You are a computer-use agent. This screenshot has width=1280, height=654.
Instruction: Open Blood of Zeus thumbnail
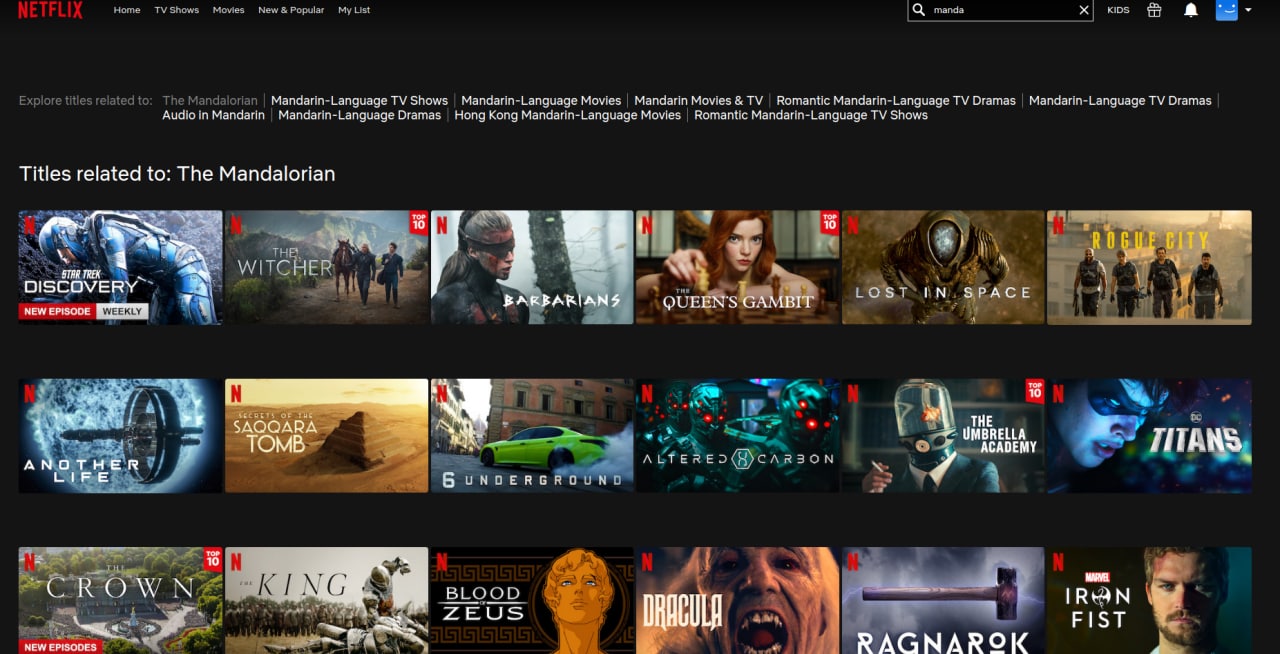pyautogui.click(x=532, y=600)
